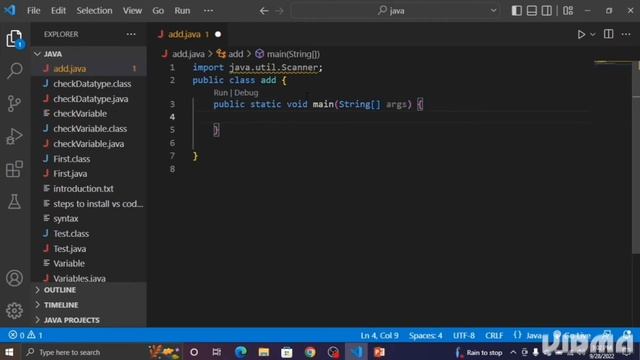
Task: Open checkVariable.java file
Action: 89,144
